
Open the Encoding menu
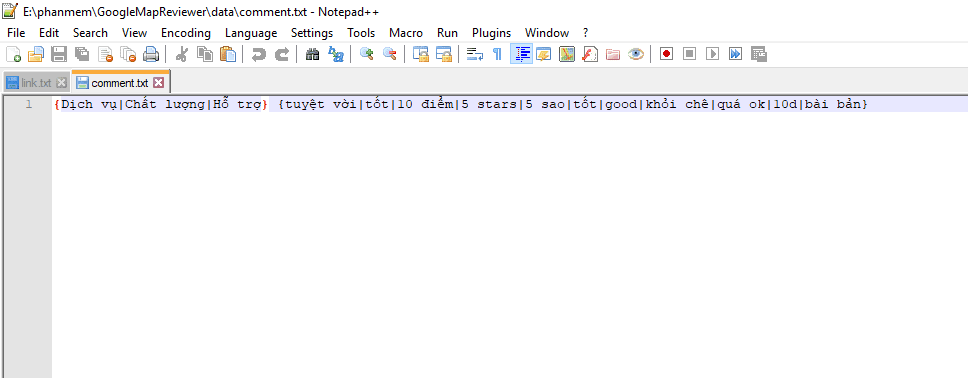click(186, 33)
